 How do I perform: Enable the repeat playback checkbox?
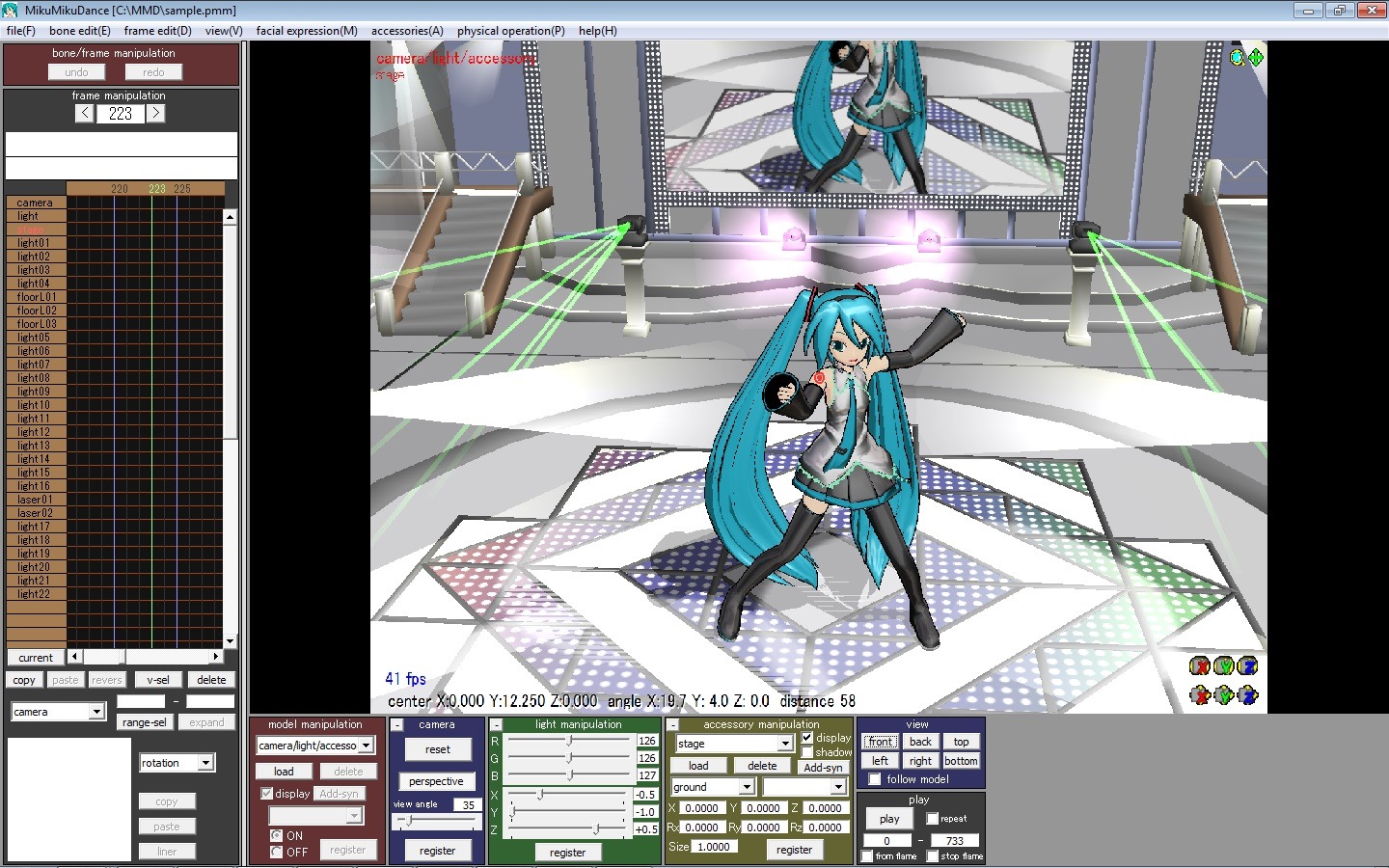(932, 819)
